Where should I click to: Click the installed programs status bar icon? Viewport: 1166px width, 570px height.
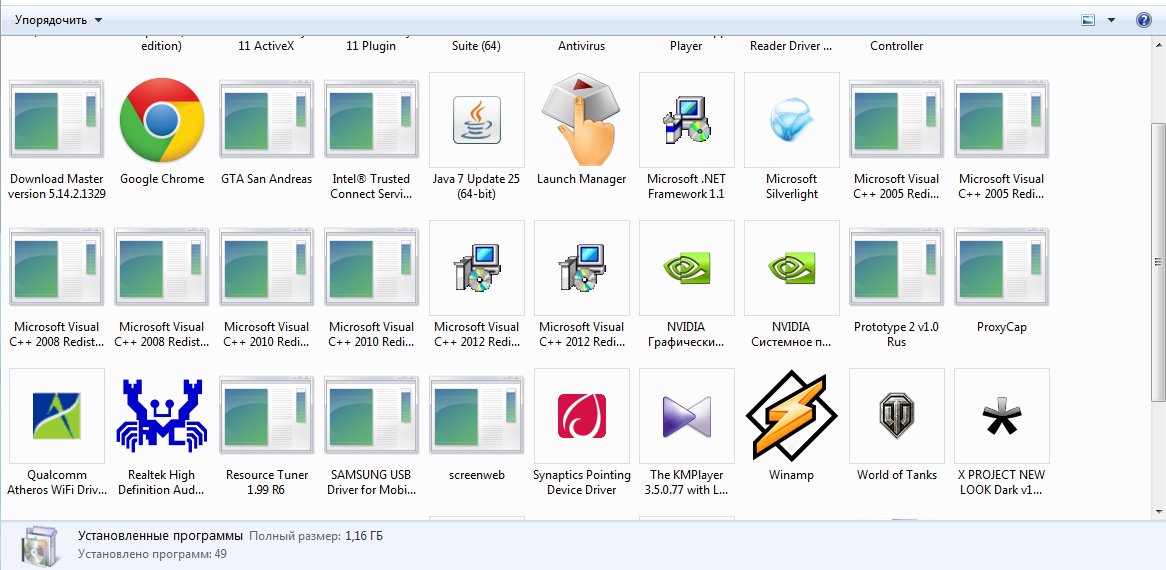tap(39, 544)
